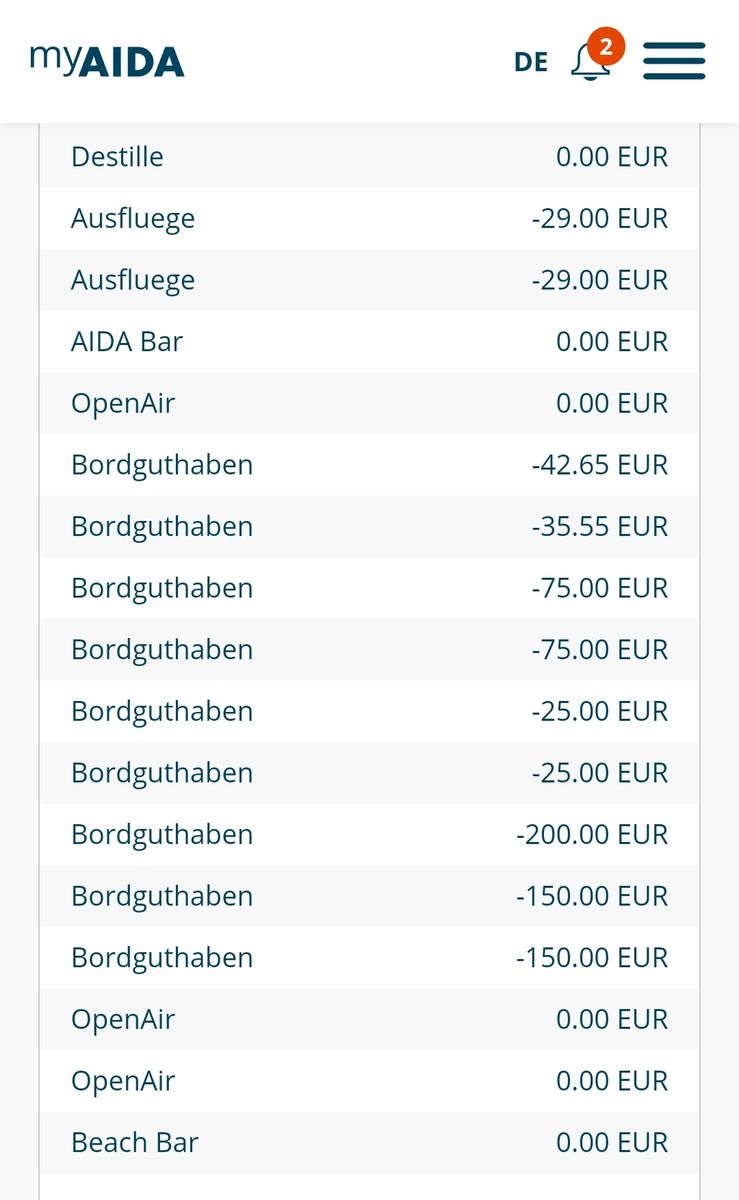This screenshot has height=1200, width=739.
Task: Select the Ausfluege entry directly above AIDA Bar
Action: point(133,280)
